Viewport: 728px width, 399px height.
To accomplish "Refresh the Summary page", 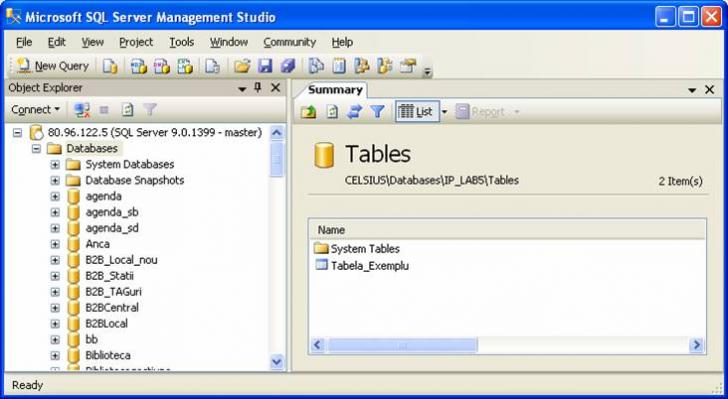I will tap(332, 111).
